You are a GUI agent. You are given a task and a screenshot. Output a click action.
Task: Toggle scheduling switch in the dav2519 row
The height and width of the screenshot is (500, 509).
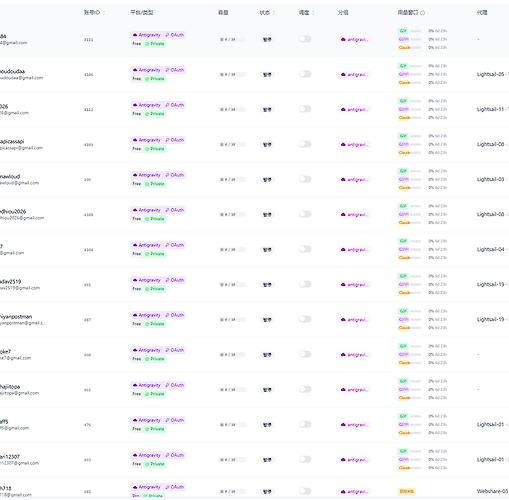[x=305, y=284]
